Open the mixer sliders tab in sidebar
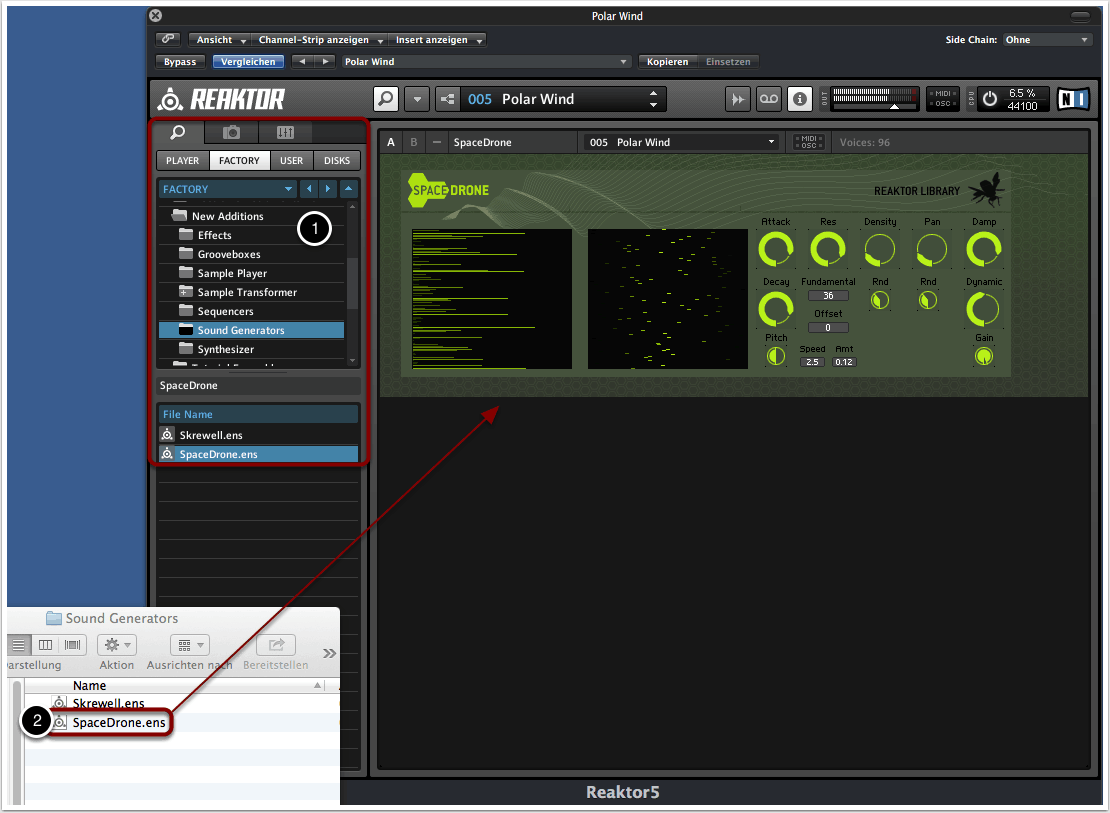This screenshot has width=1110, height=813. (x=285, y=132)
